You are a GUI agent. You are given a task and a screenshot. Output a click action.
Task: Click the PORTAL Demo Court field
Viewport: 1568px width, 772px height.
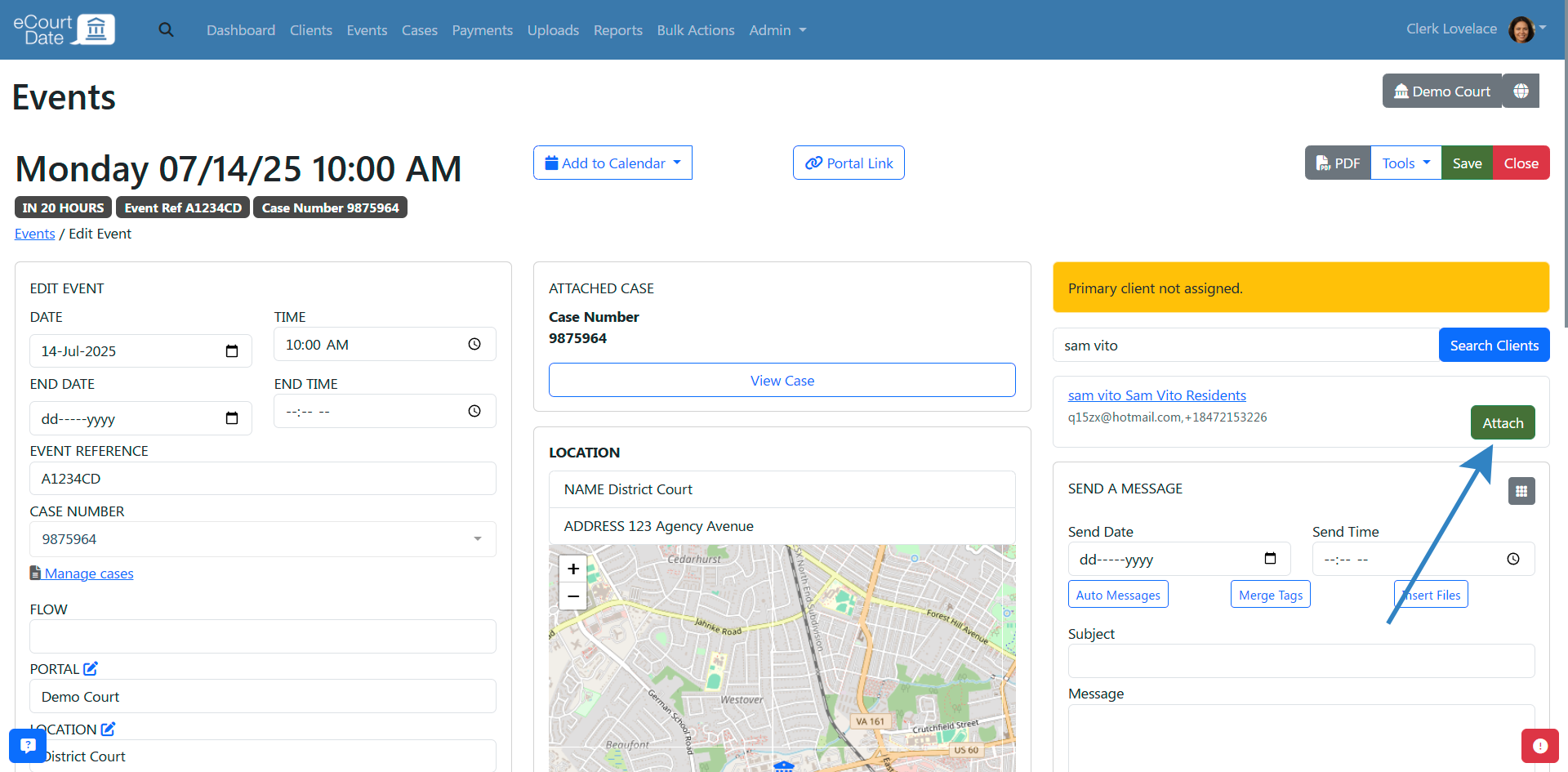(x=263, y=696)
